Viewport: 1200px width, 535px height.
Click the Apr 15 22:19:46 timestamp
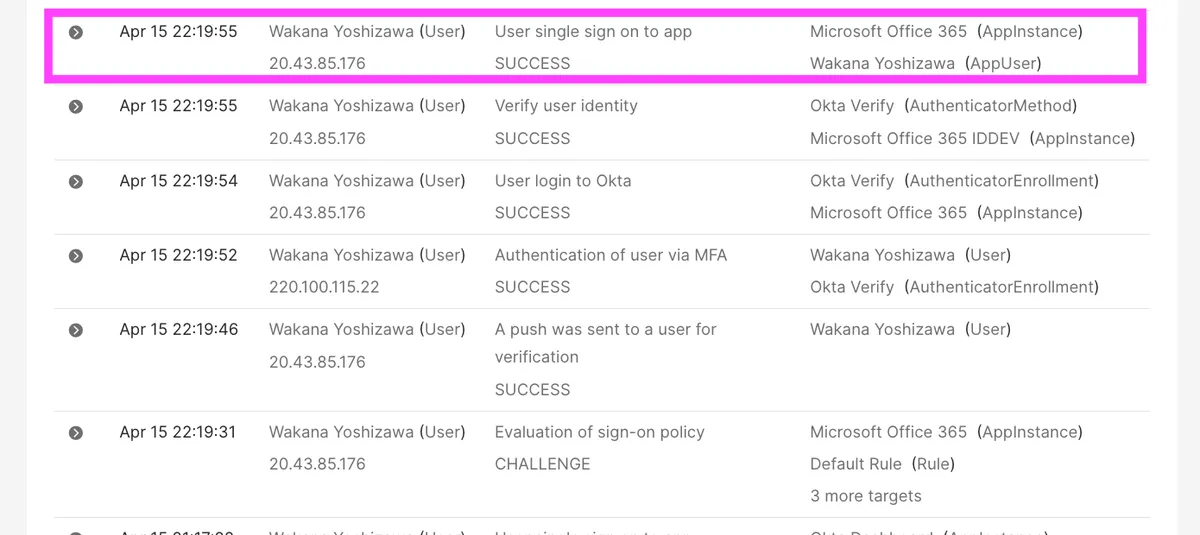[x=178, y=329]
